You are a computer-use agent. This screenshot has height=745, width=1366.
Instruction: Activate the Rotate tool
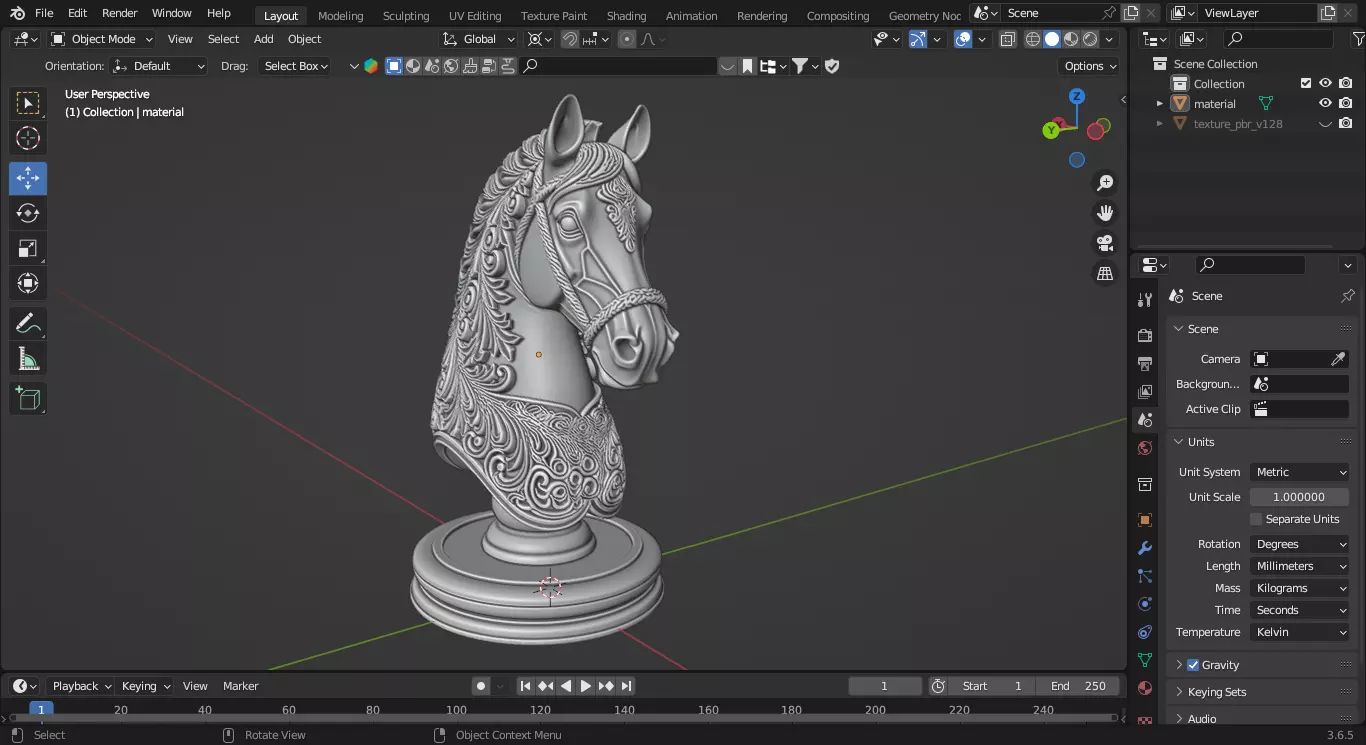coord(28,213)
